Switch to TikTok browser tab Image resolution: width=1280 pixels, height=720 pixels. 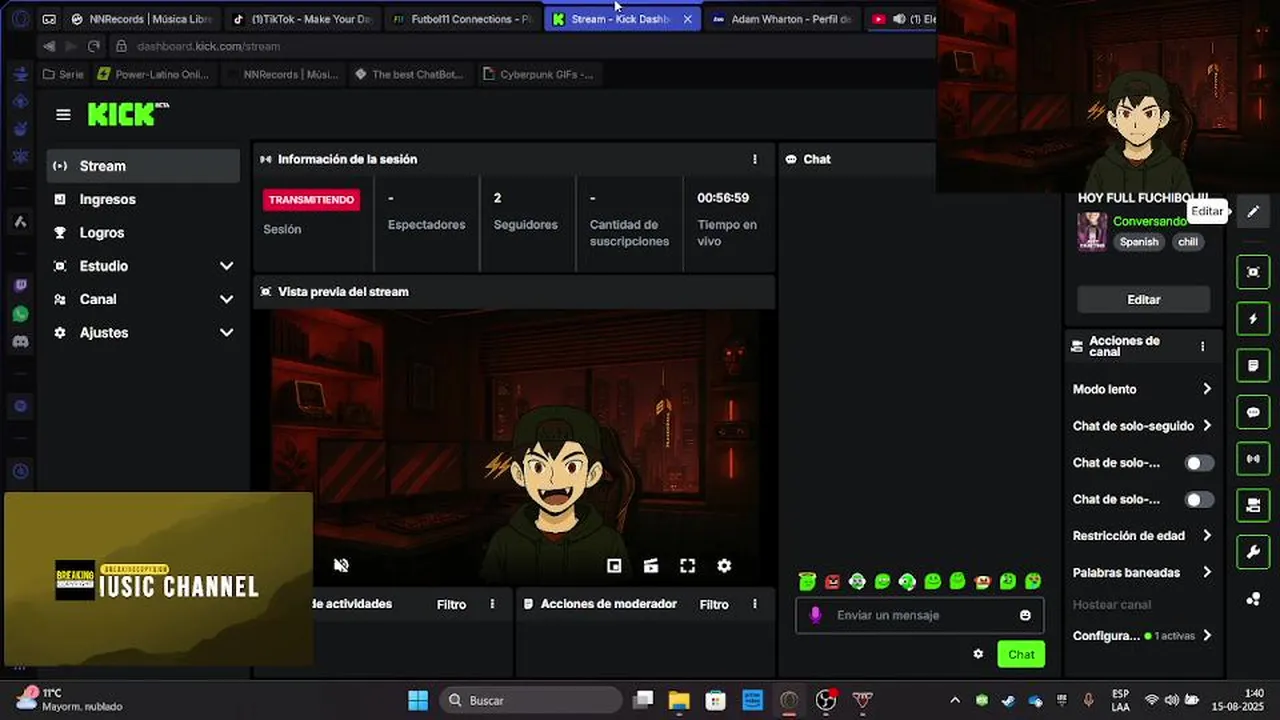(302, 19)
